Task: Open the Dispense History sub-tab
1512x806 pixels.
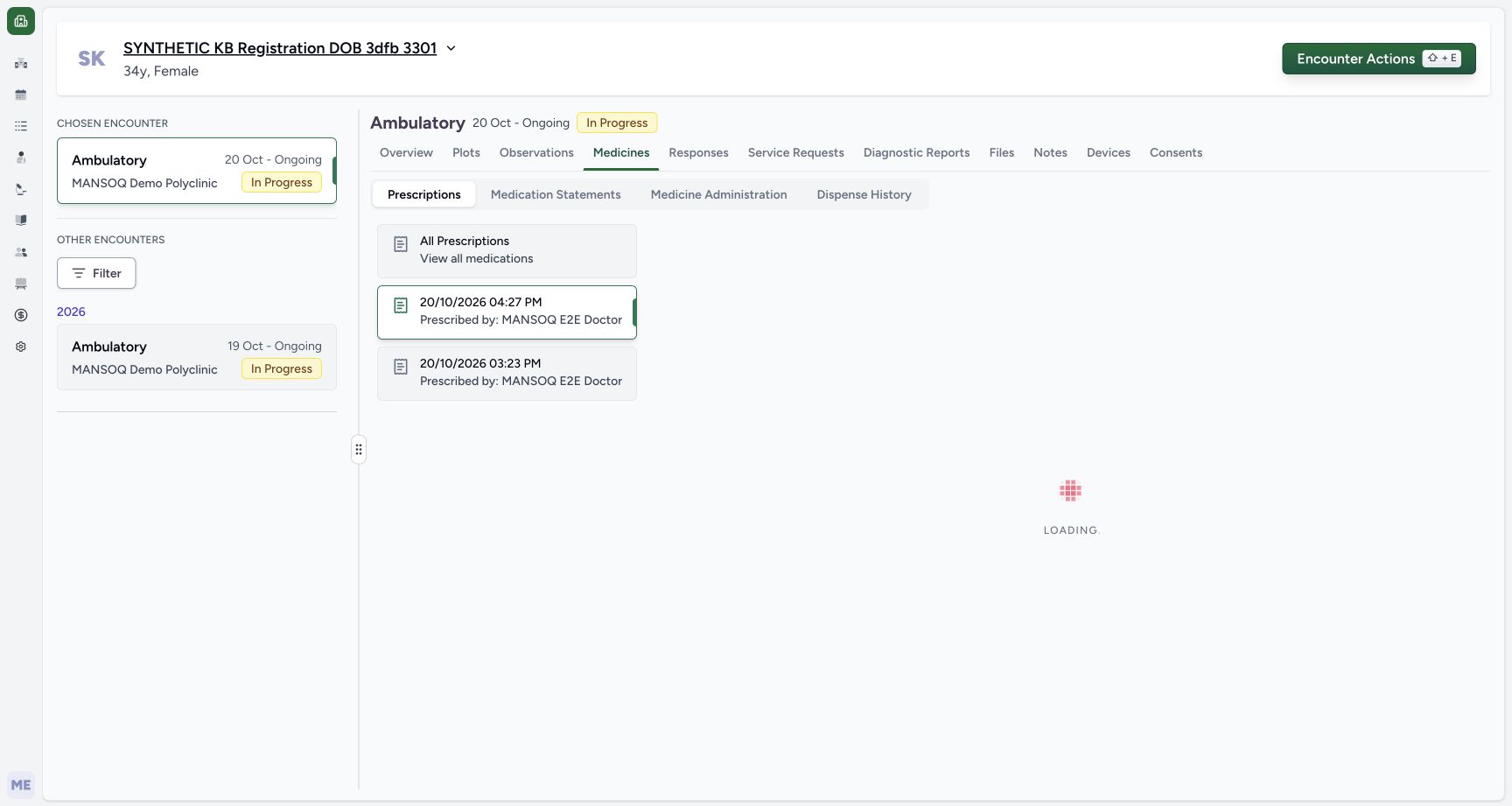Action: coord(864,194)
